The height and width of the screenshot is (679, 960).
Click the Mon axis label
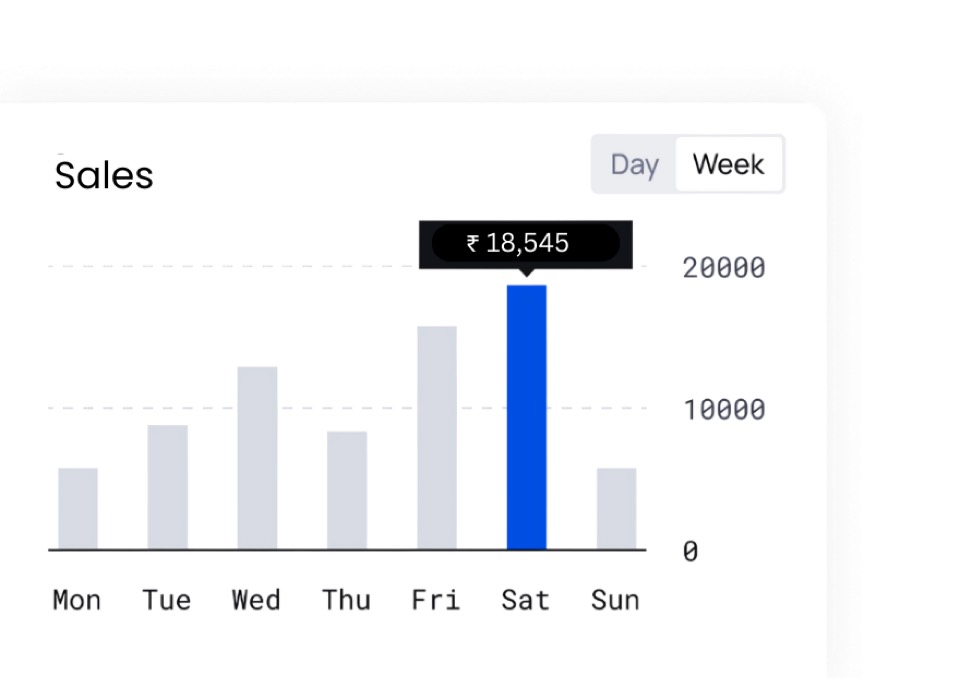click(77, 600)
